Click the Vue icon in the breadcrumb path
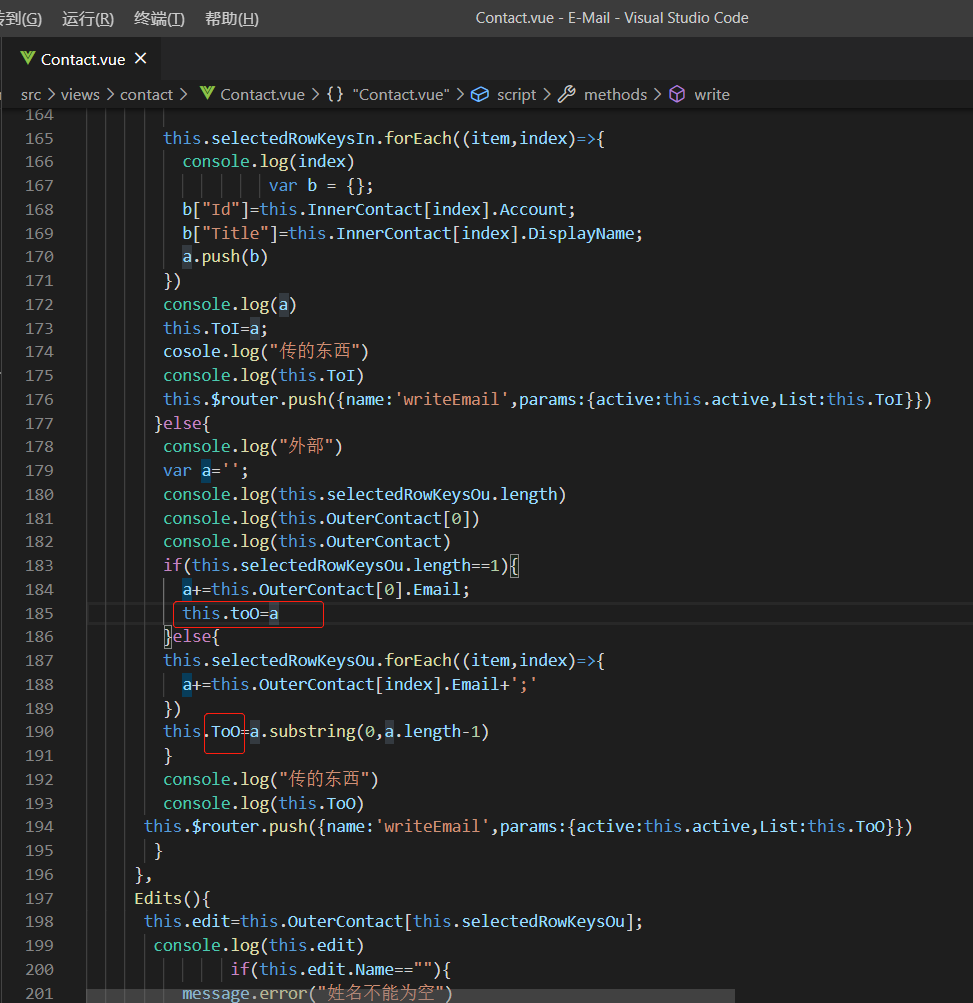 point(207,94)
